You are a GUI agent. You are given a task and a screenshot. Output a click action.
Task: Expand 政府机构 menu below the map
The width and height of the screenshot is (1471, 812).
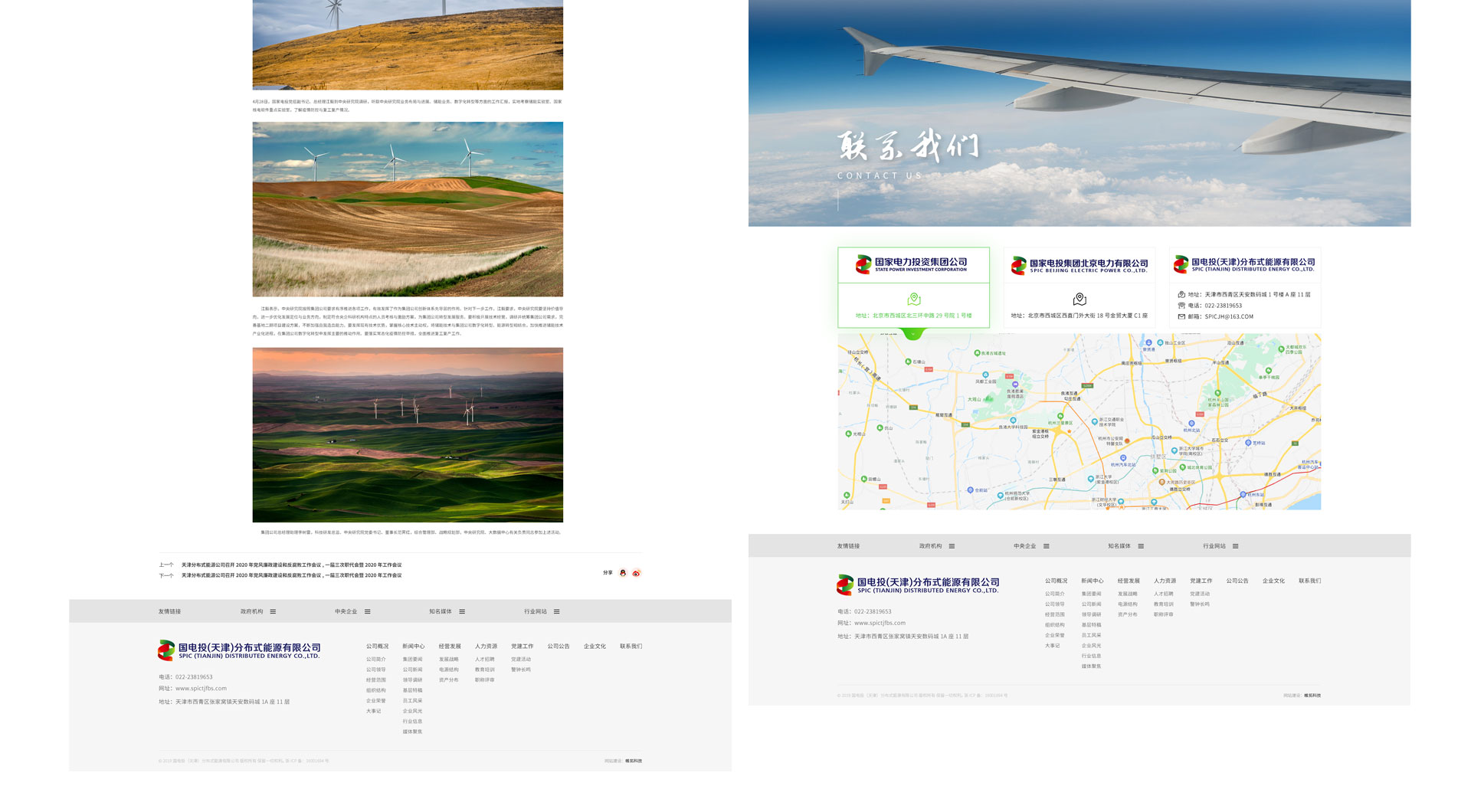[x=952, y=546]
